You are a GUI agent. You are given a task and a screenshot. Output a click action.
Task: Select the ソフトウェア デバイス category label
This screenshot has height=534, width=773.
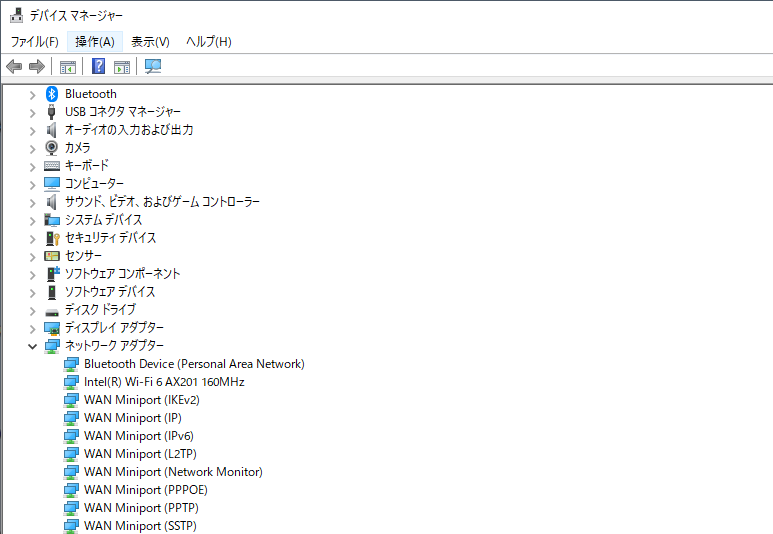point(110,292)
